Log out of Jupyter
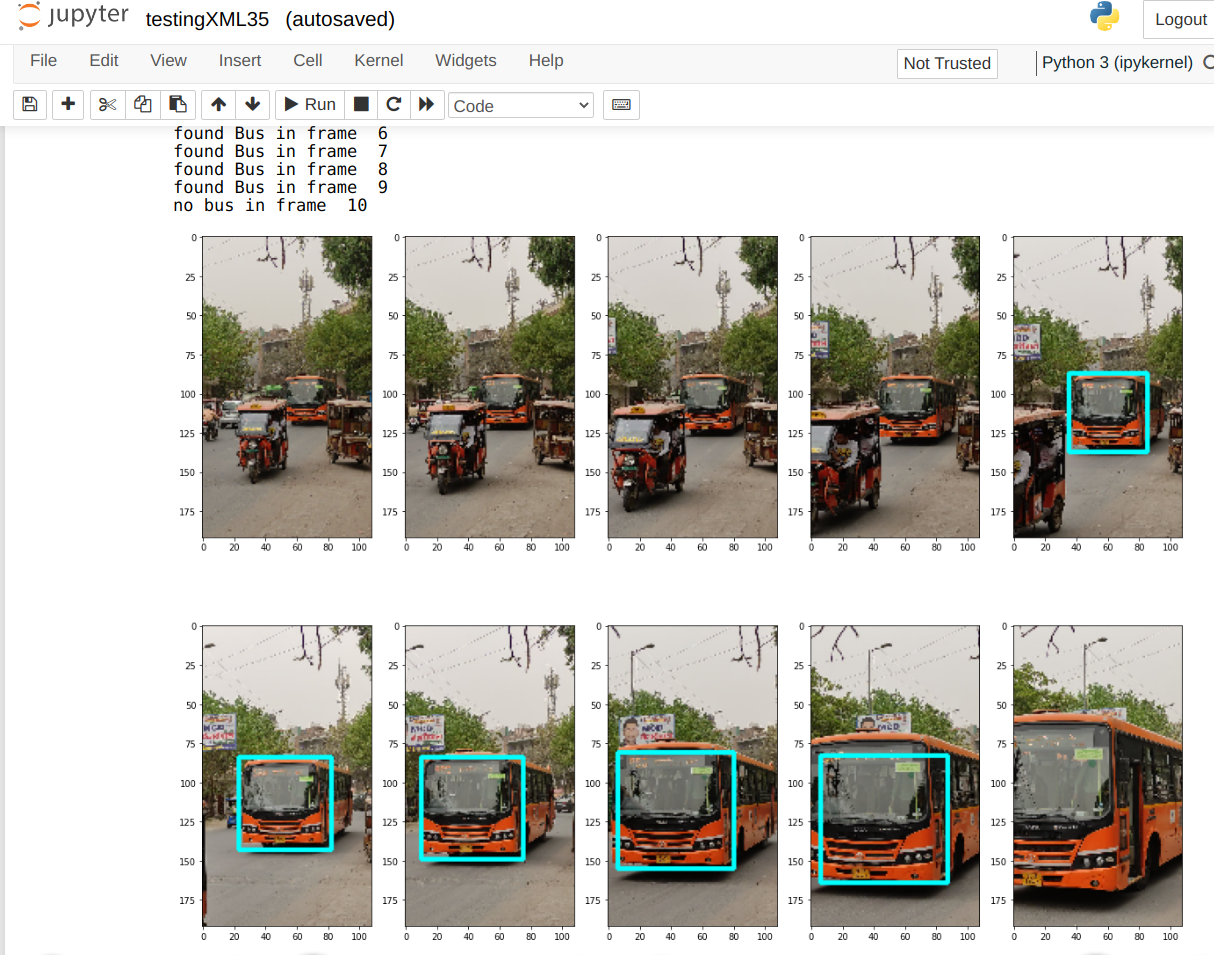Viewport: 1214px width, 955px height. (1180, 18)
